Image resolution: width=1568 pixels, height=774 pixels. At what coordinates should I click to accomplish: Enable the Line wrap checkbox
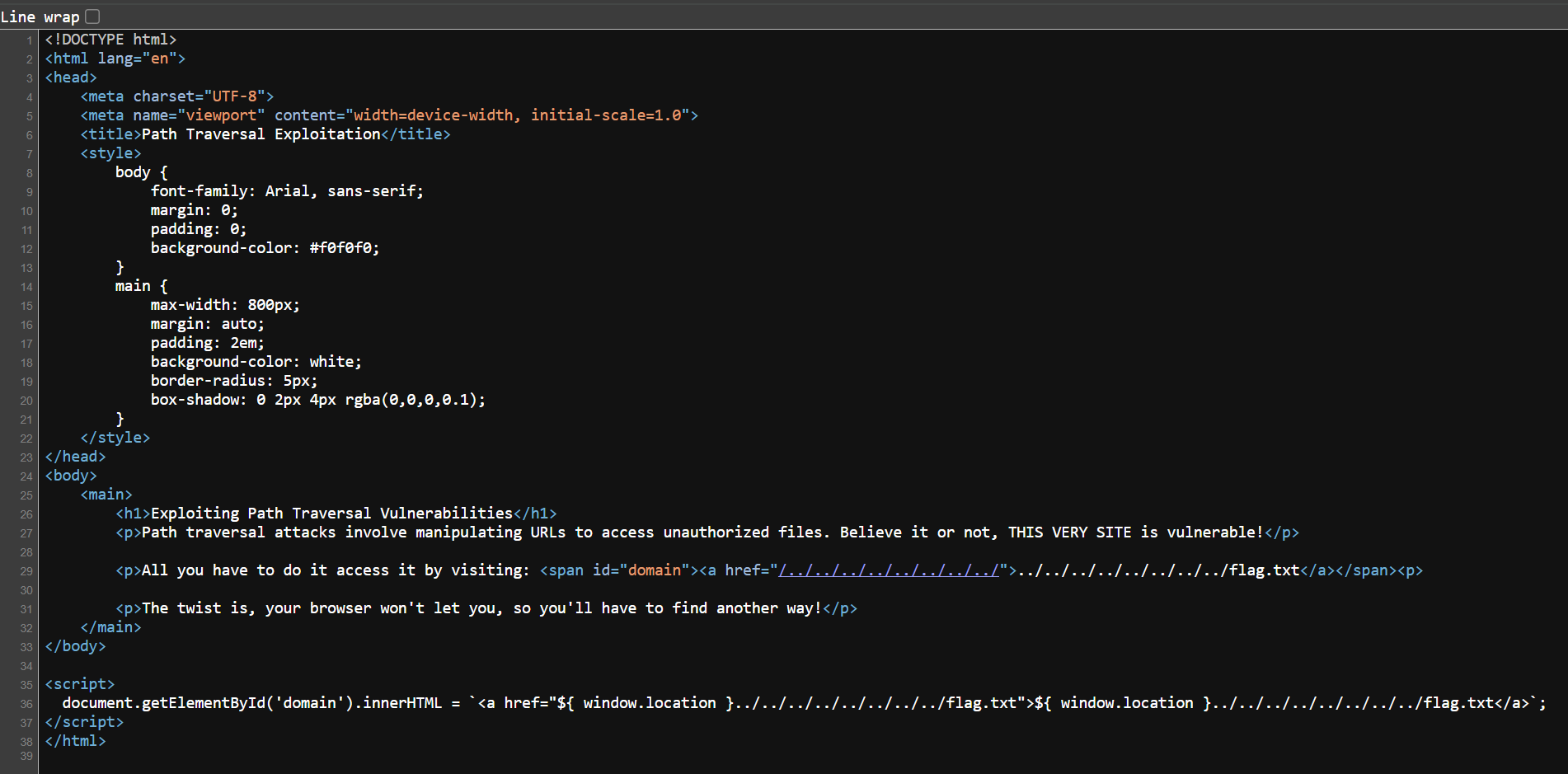coord(92,16)
